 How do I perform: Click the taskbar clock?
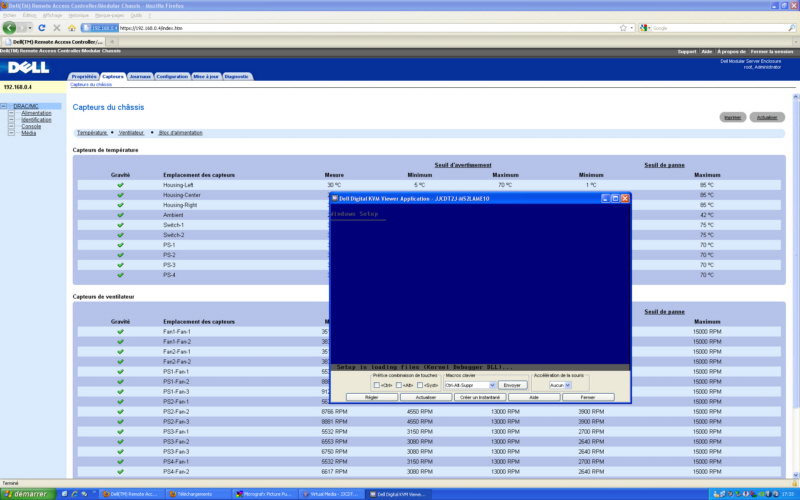(790, 494)
